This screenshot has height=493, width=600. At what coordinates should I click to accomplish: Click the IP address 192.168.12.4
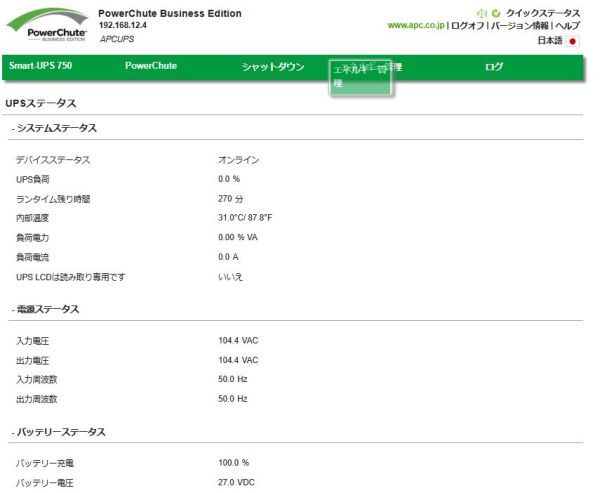coord(122,26)
